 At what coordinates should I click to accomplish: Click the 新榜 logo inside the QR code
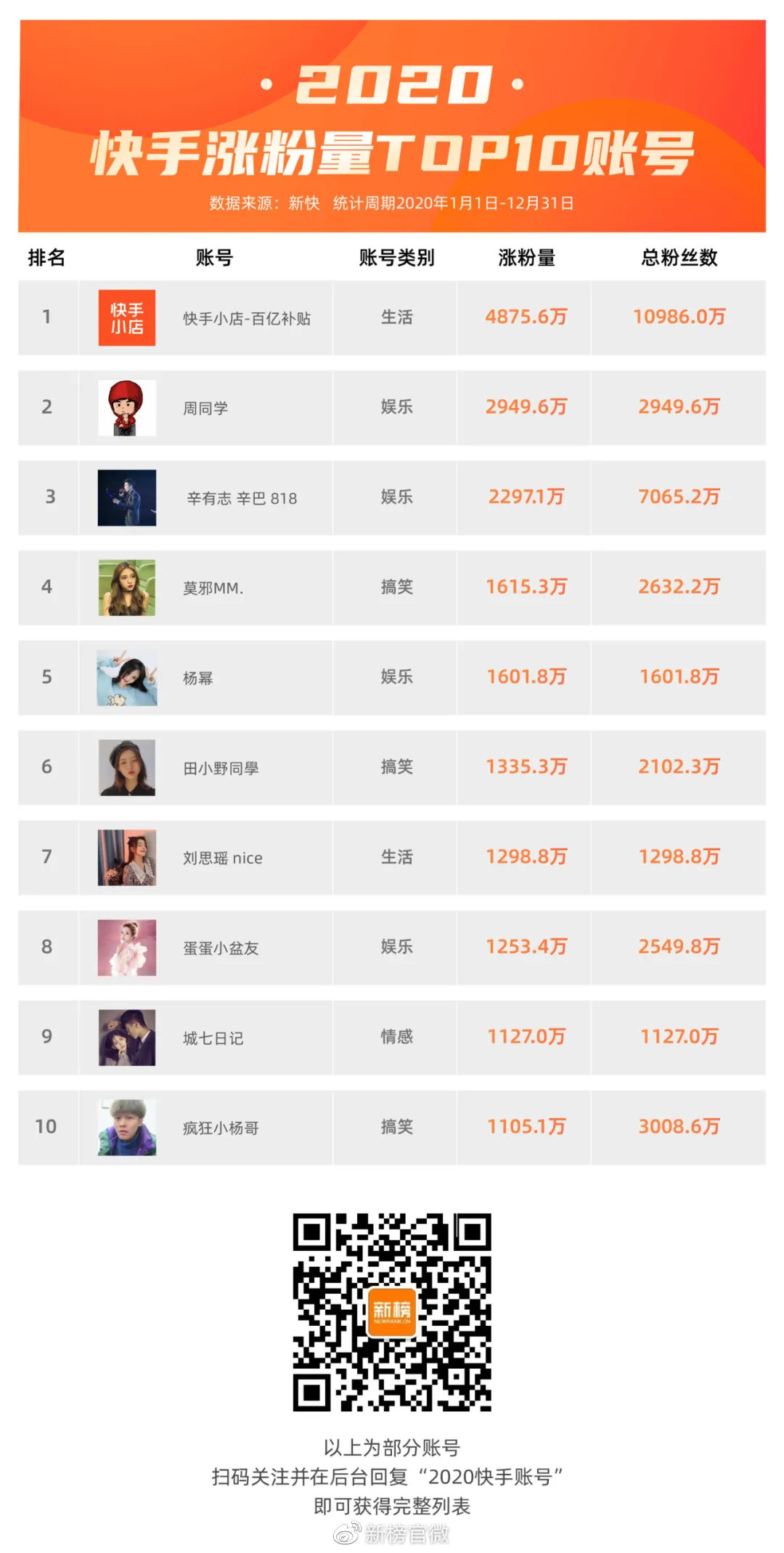(392, 1312)
